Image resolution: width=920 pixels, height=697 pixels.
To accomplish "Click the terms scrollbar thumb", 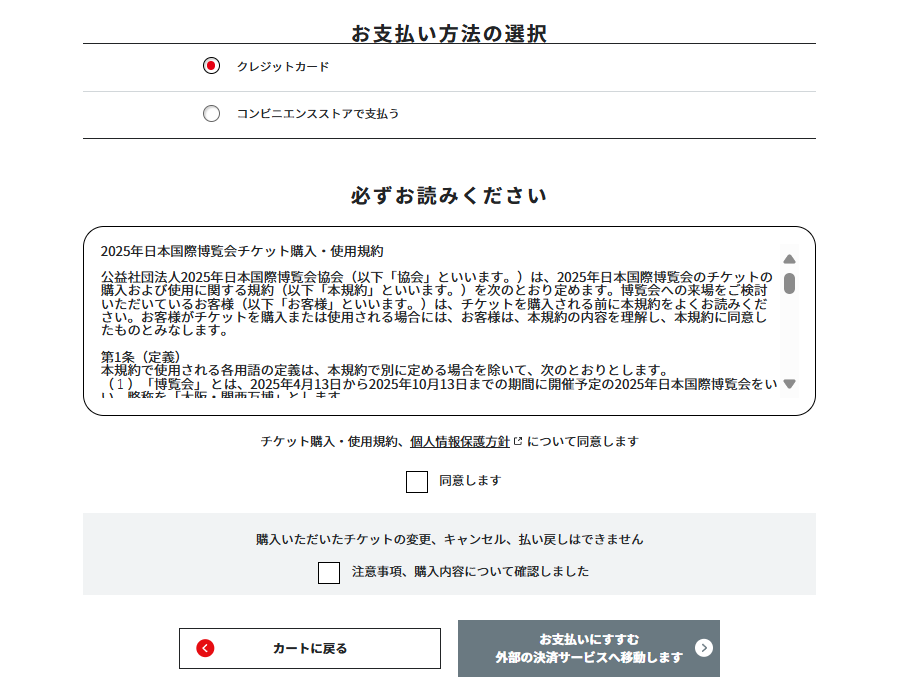I will [x=789, y=283].
